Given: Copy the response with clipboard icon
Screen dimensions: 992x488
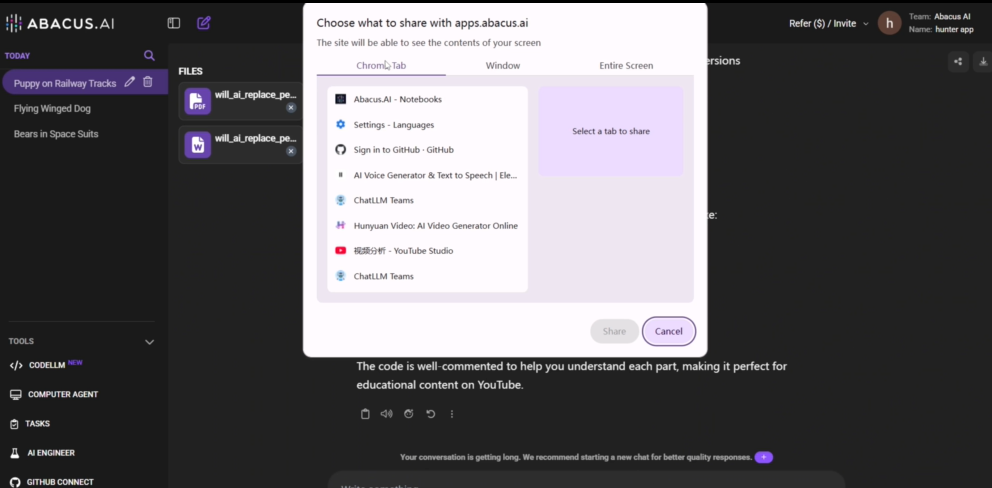Looking at the screenshot, I should (x=365, y=414).
